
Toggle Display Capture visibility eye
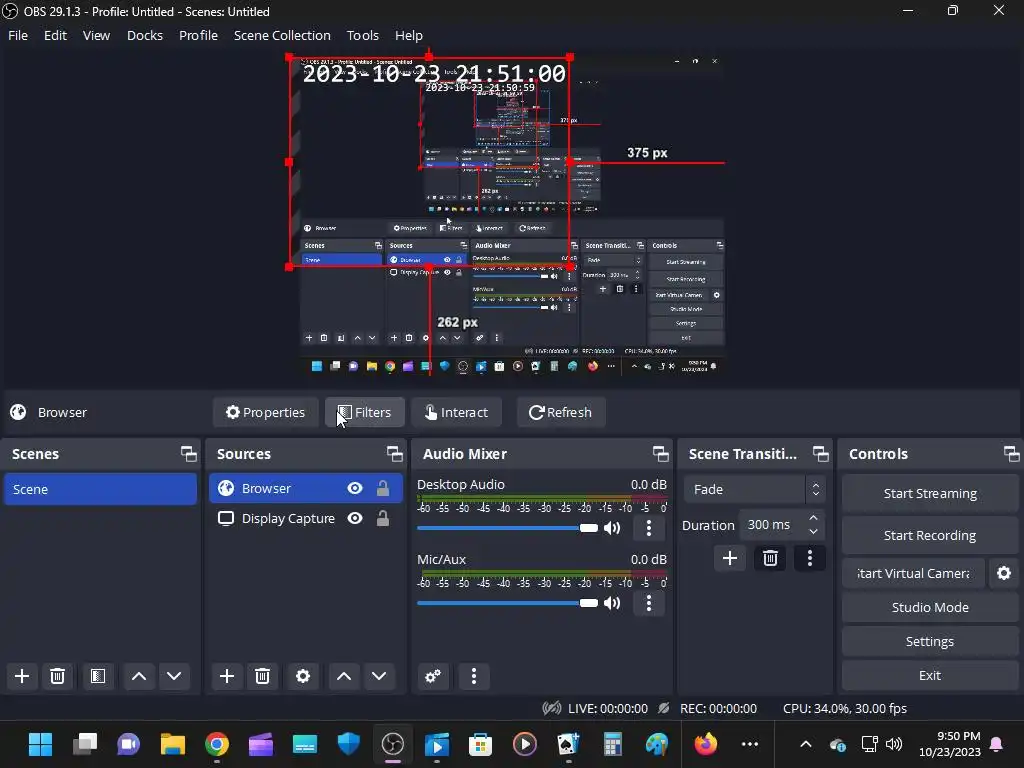[x=355, y=519]
